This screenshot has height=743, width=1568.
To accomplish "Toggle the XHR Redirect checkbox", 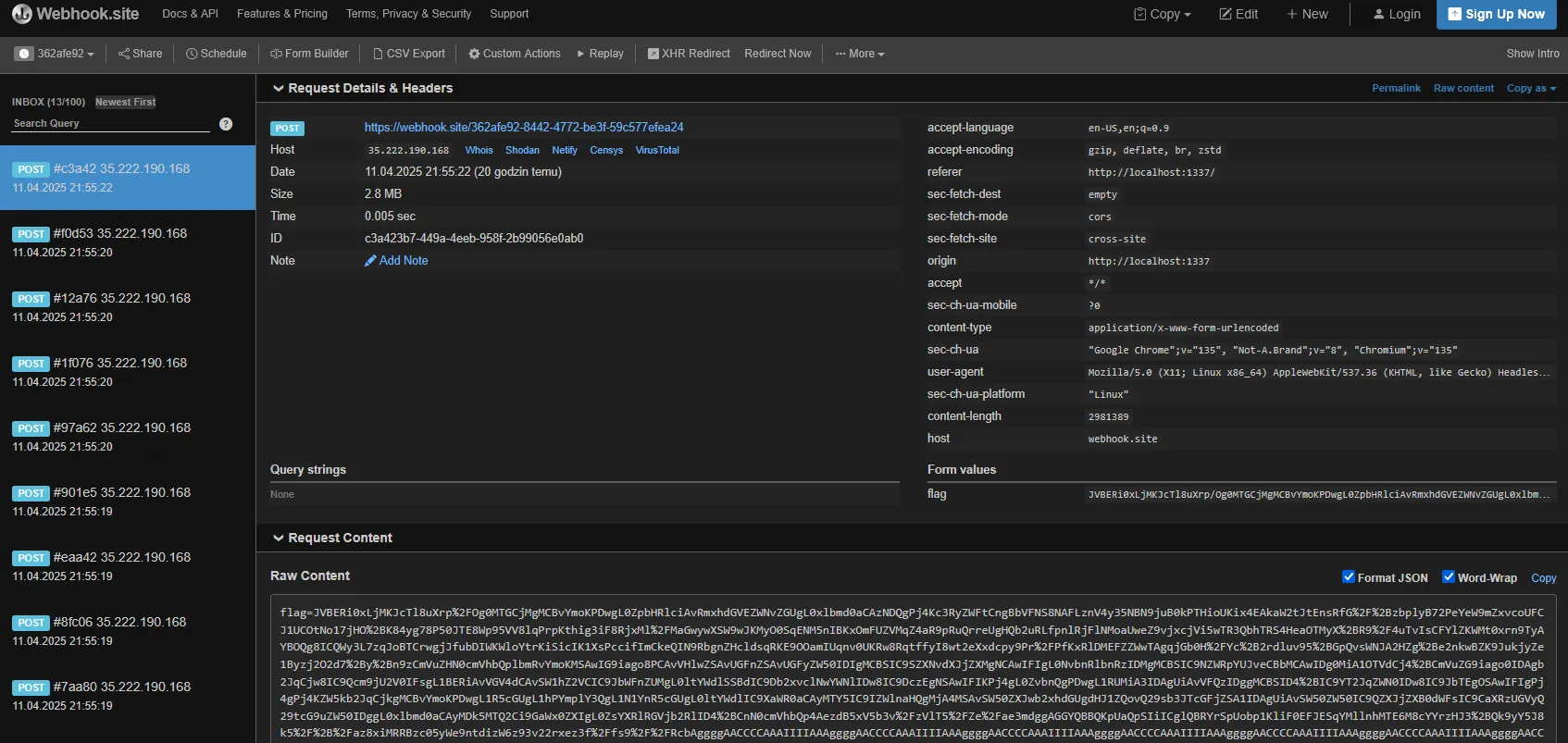I will (x=653, y=54).
